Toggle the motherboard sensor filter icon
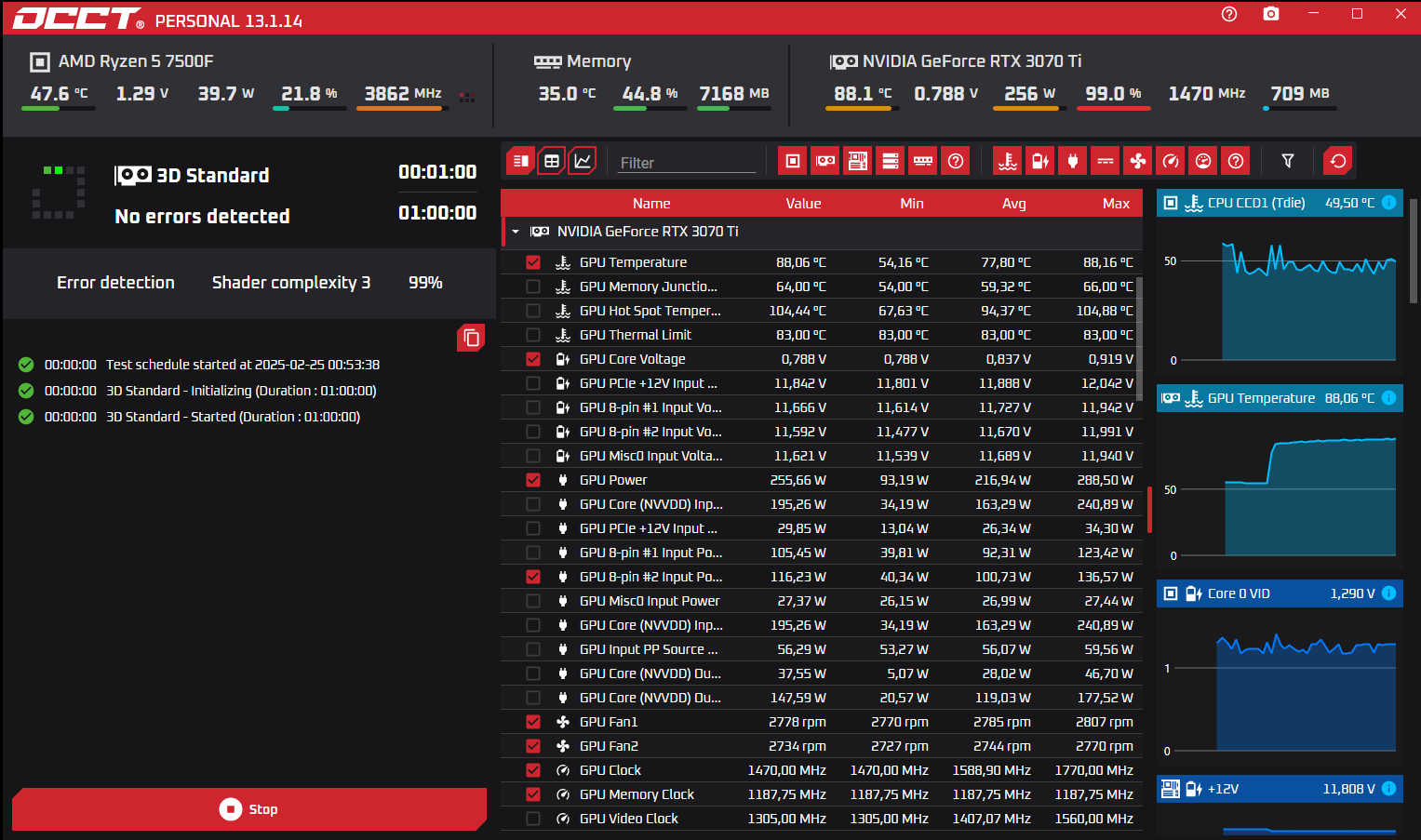Screen dimensions: 1421x840 [x=858, y=161]
